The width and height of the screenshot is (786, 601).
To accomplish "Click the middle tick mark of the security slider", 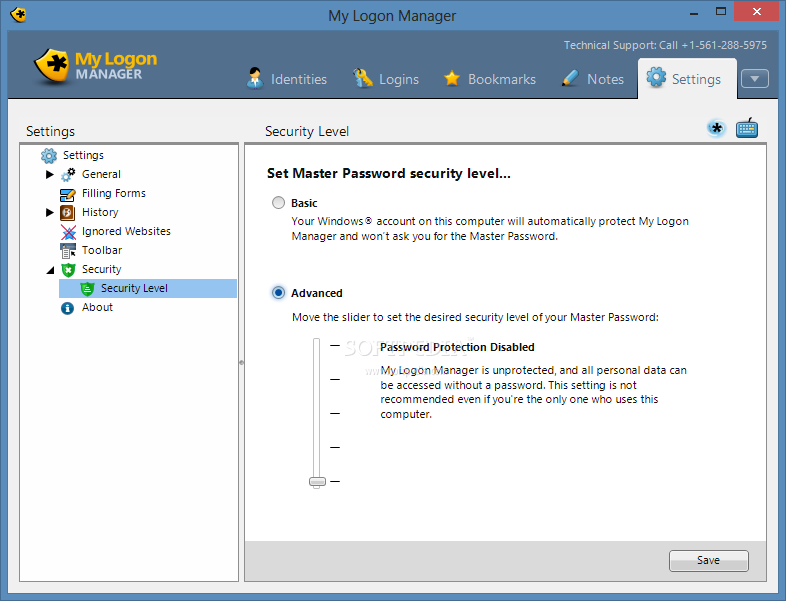I will pyautogui.click(x=335, y=414).
